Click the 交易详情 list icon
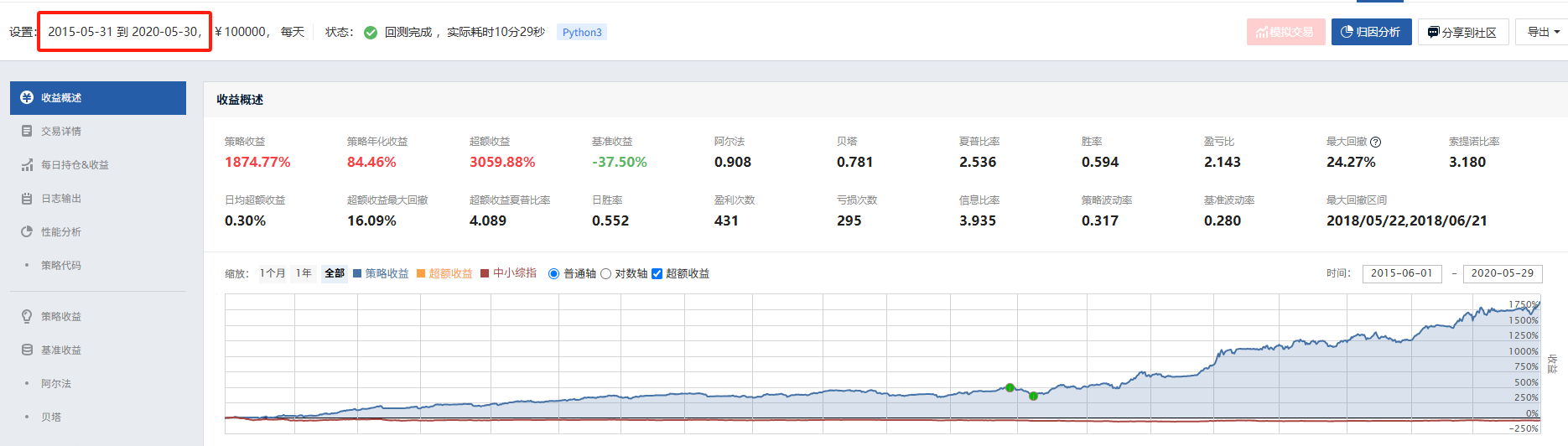Image resolution: width=1568 pixels, height=446 pixels. pos(27,132)
